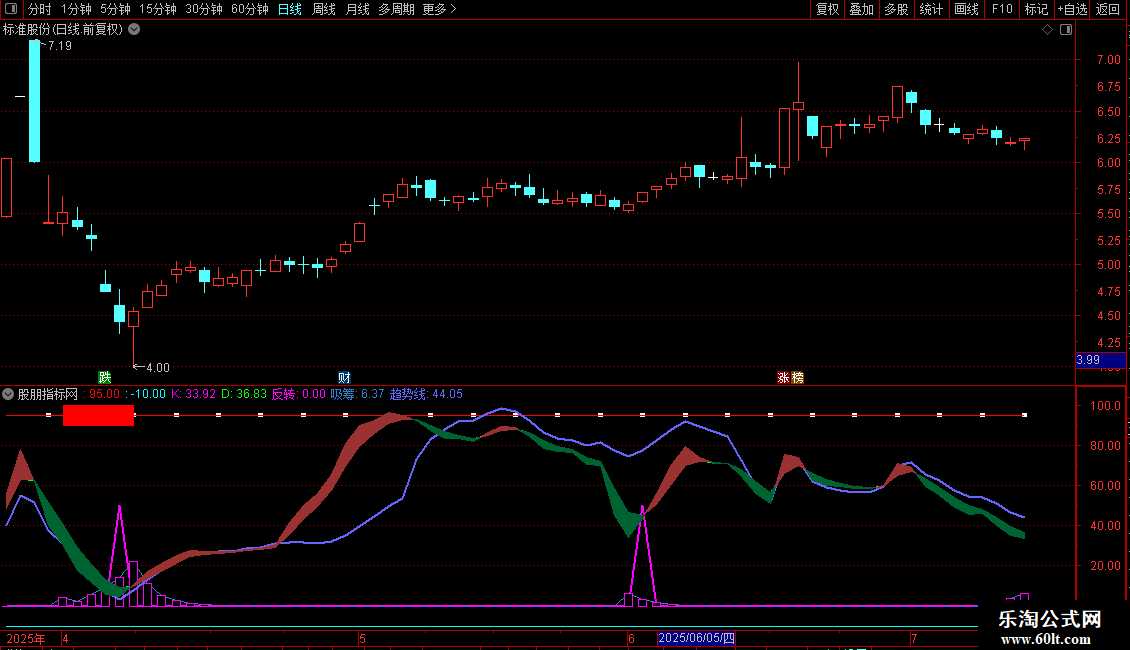Select the 60分钟 period tab
This screenshot has width=1130, height=650.
[249, 9]
